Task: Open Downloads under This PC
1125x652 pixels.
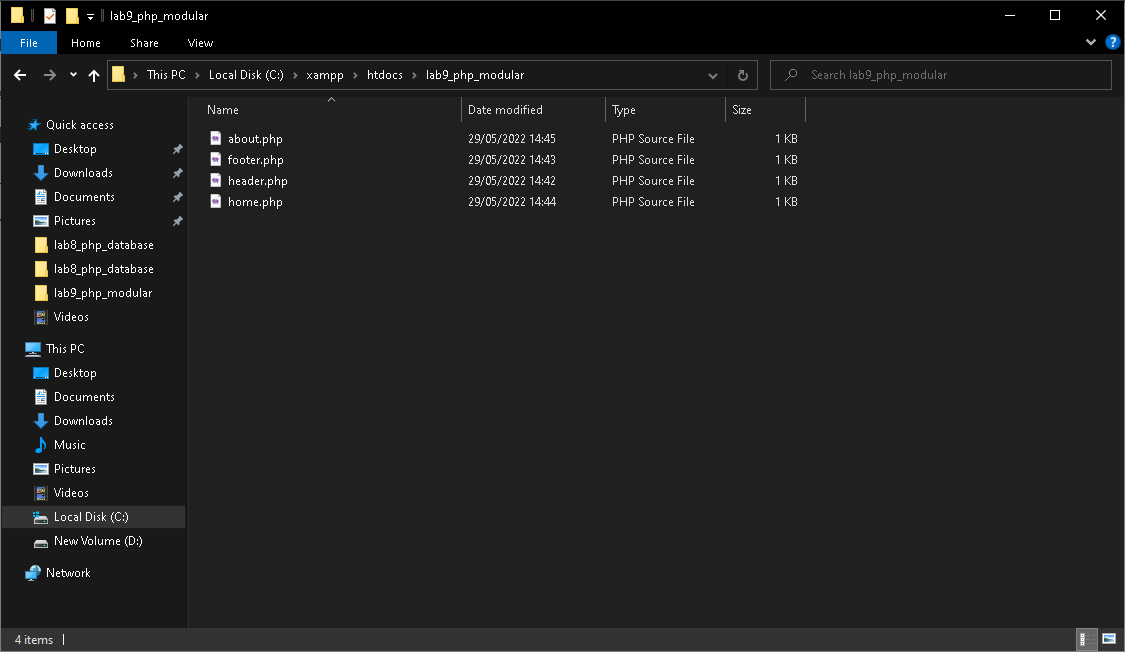Action: tap(83, 421)
